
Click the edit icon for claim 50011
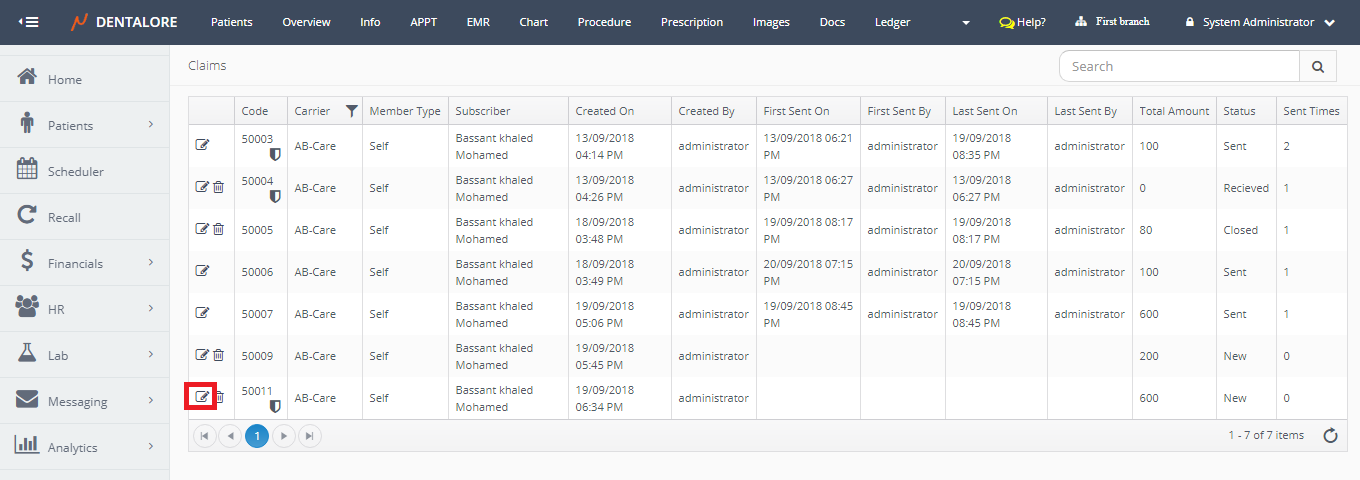pyautogui.click(x=202, y=397)
